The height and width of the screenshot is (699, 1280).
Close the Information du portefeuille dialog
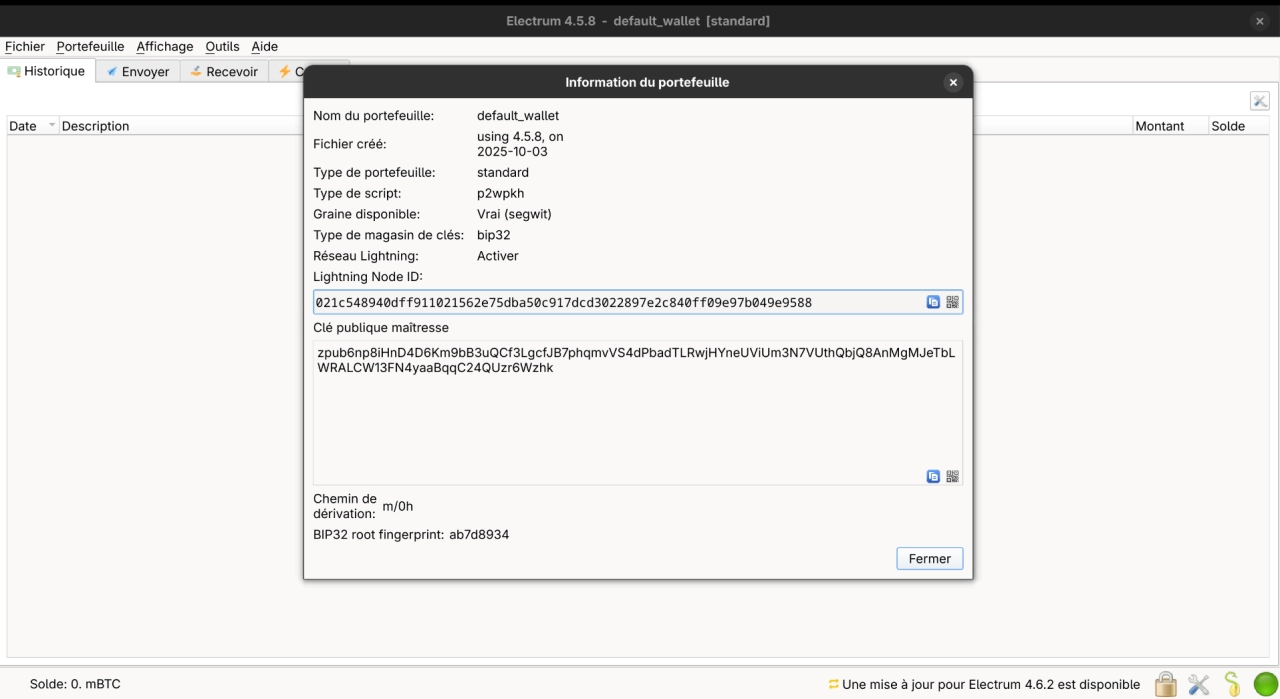pos(953,82)
